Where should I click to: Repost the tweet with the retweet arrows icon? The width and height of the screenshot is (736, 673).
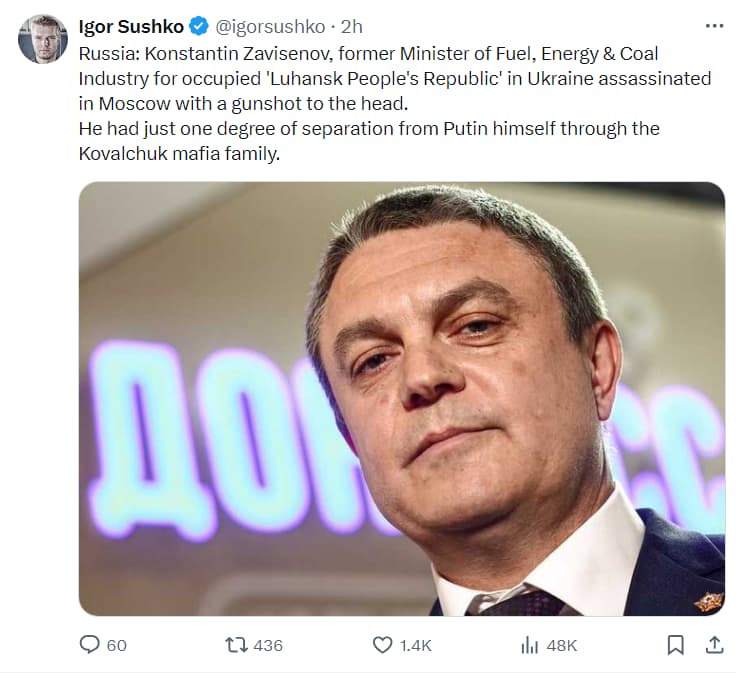[236, 645]
